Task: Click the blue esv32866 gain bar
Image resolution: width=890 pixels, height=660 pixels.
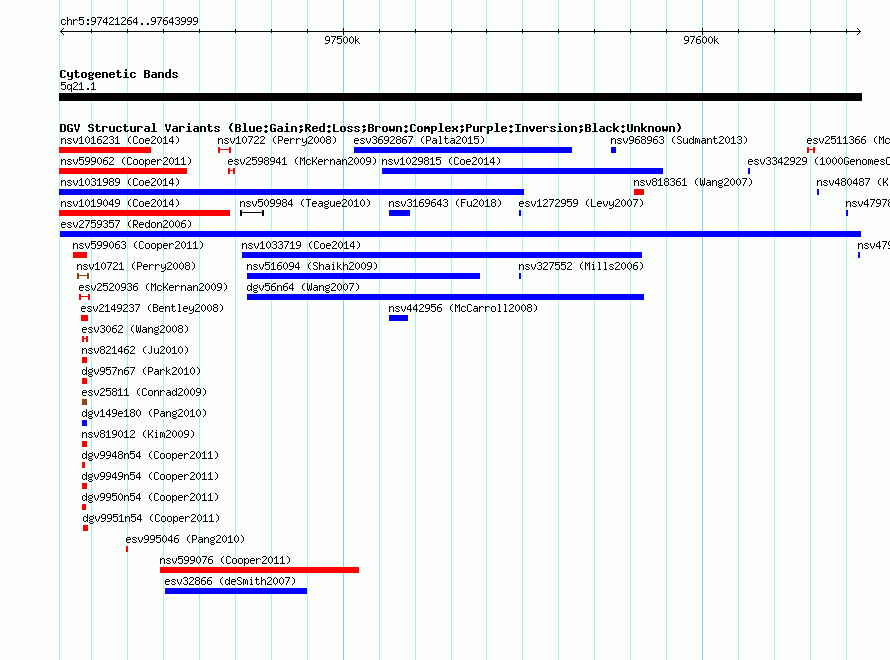Action: [236, 591]
